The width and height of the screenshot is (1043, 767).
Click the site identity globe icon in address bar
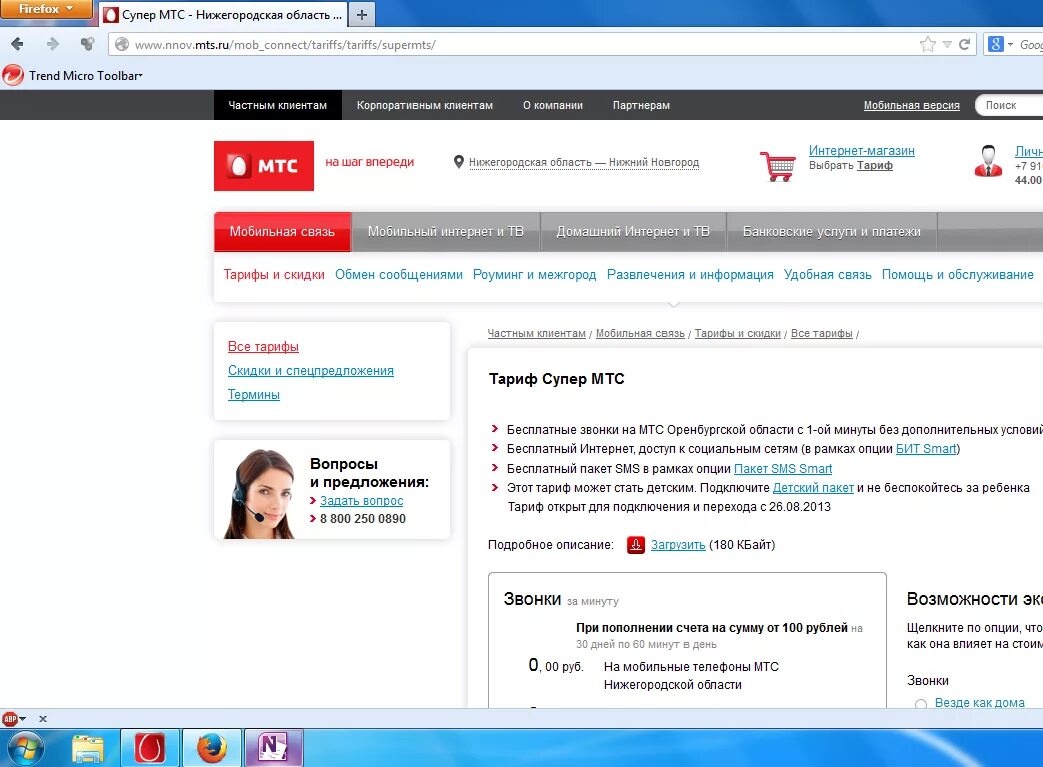pos(122,45)
